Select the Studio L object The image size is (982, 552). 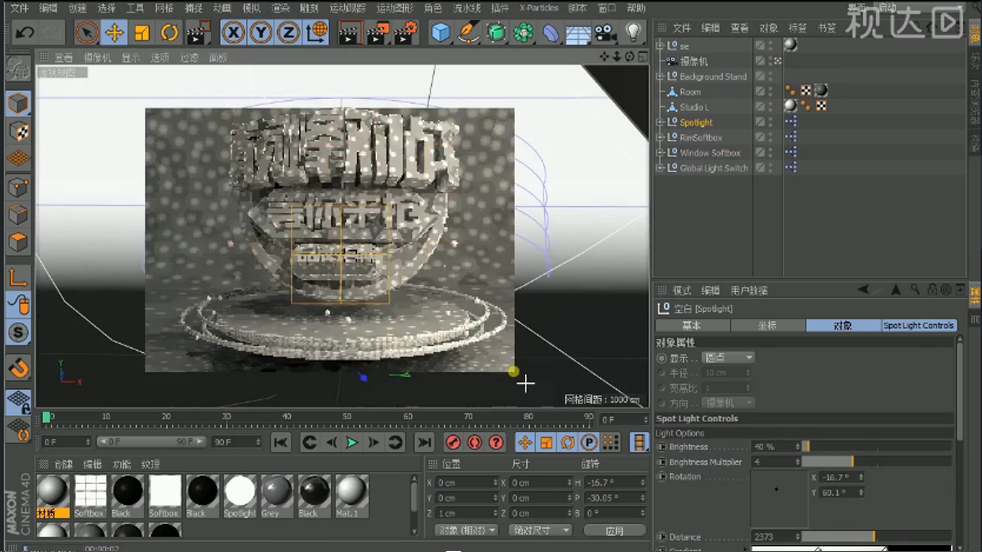point(694,107)
